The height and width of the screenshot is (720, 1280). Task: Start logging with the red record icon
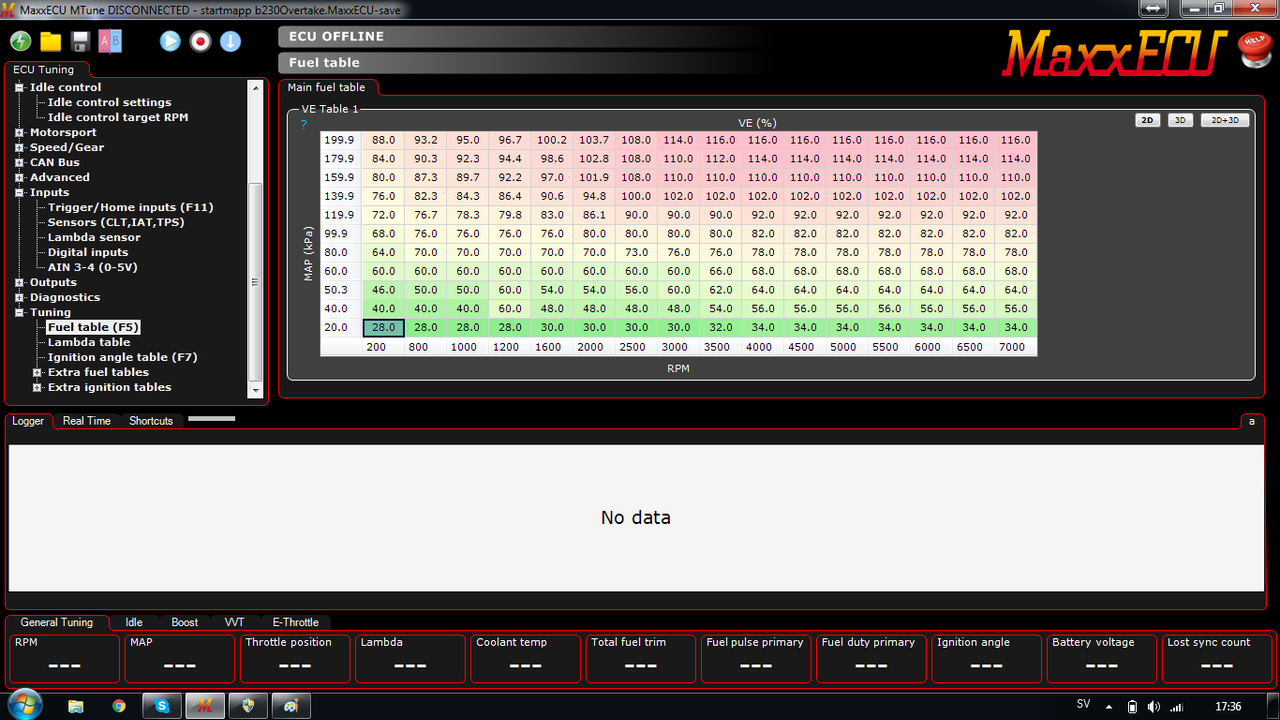point(200,41)
